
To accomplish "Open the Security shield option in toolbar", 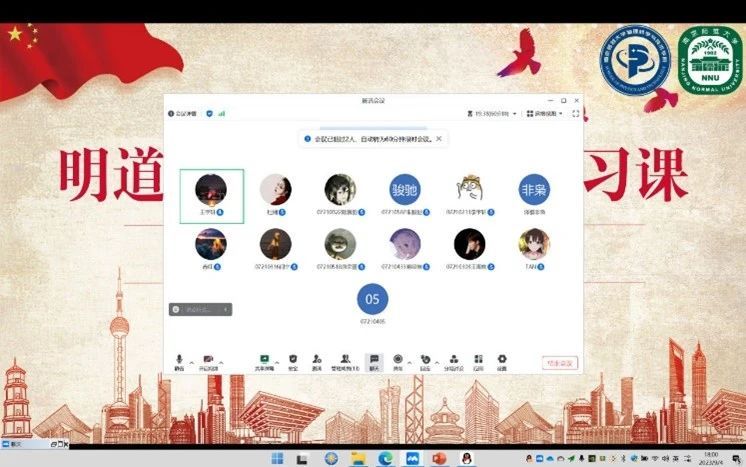I will pyautogui.click(x=292, y=360).
